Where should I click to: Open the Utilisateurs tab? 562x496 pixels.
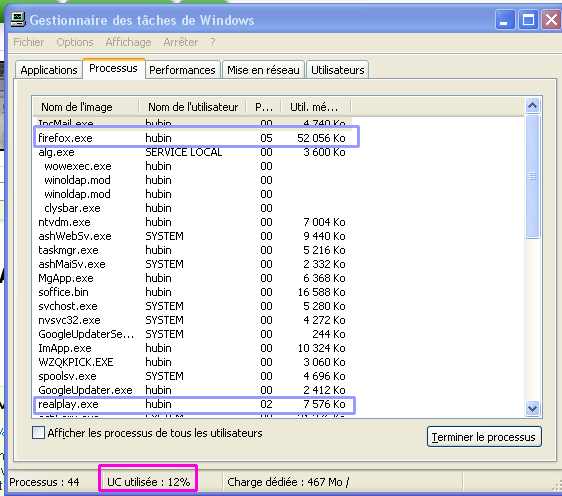tap(337, 70)
